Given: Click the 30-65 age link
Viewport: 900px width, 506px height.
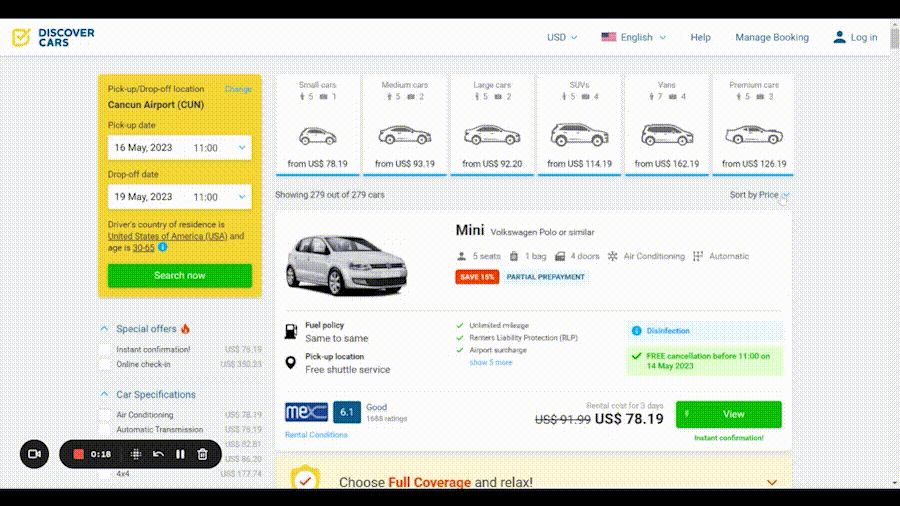Looking at the screenshot, I should pyautogui.click(x=143, y=248).
